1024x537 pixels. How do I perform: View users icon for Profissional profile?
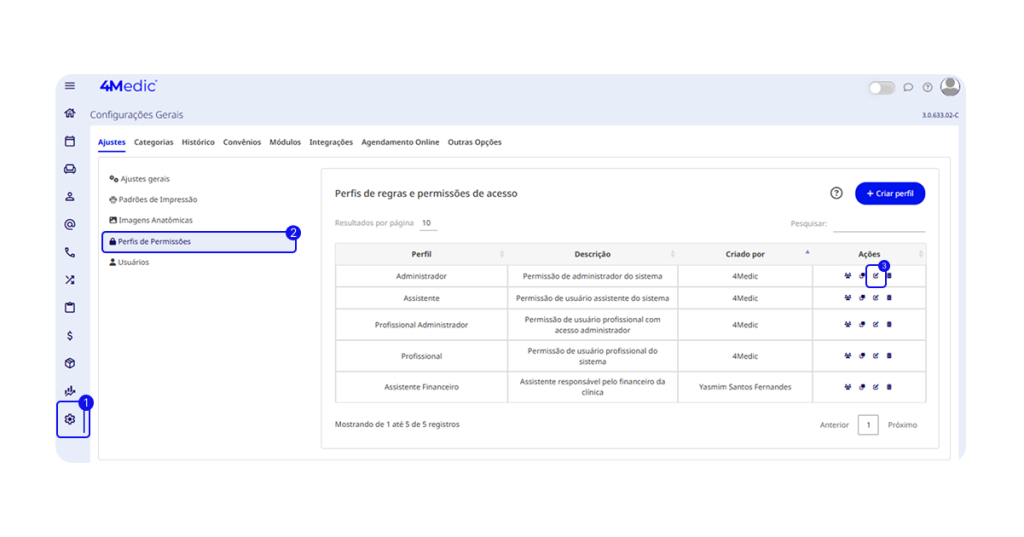pyautogui.click(x=848, y=355)
